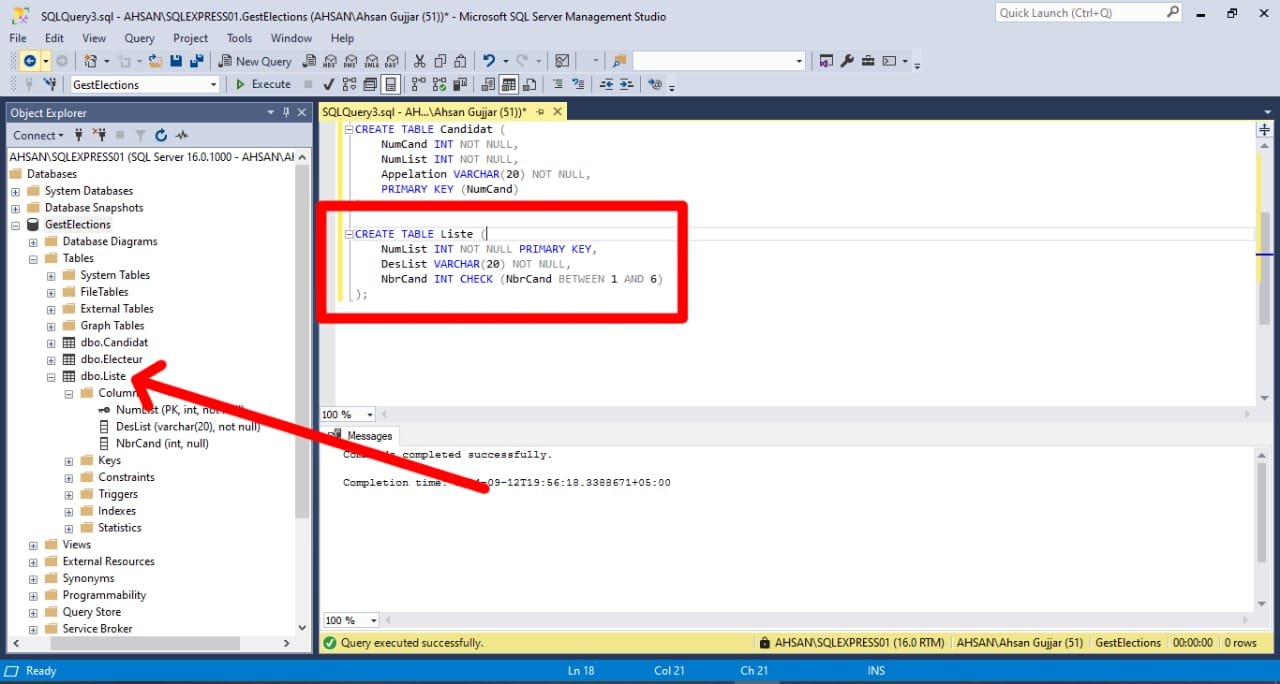Toggle Include Actual Execution Plan
Viewport: 1280px width, 684px height.
[417, 84]
